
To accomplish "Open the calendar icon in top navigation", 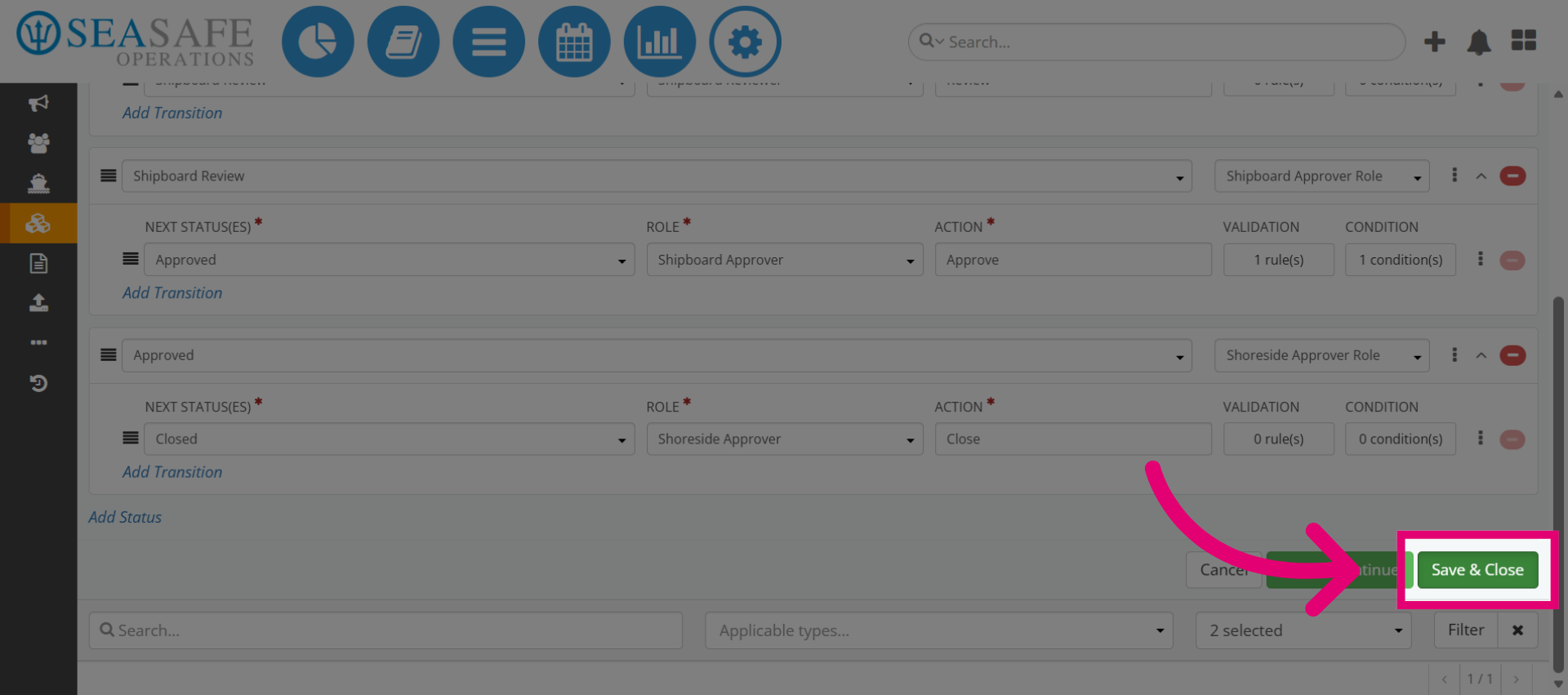I will [574, 42].
